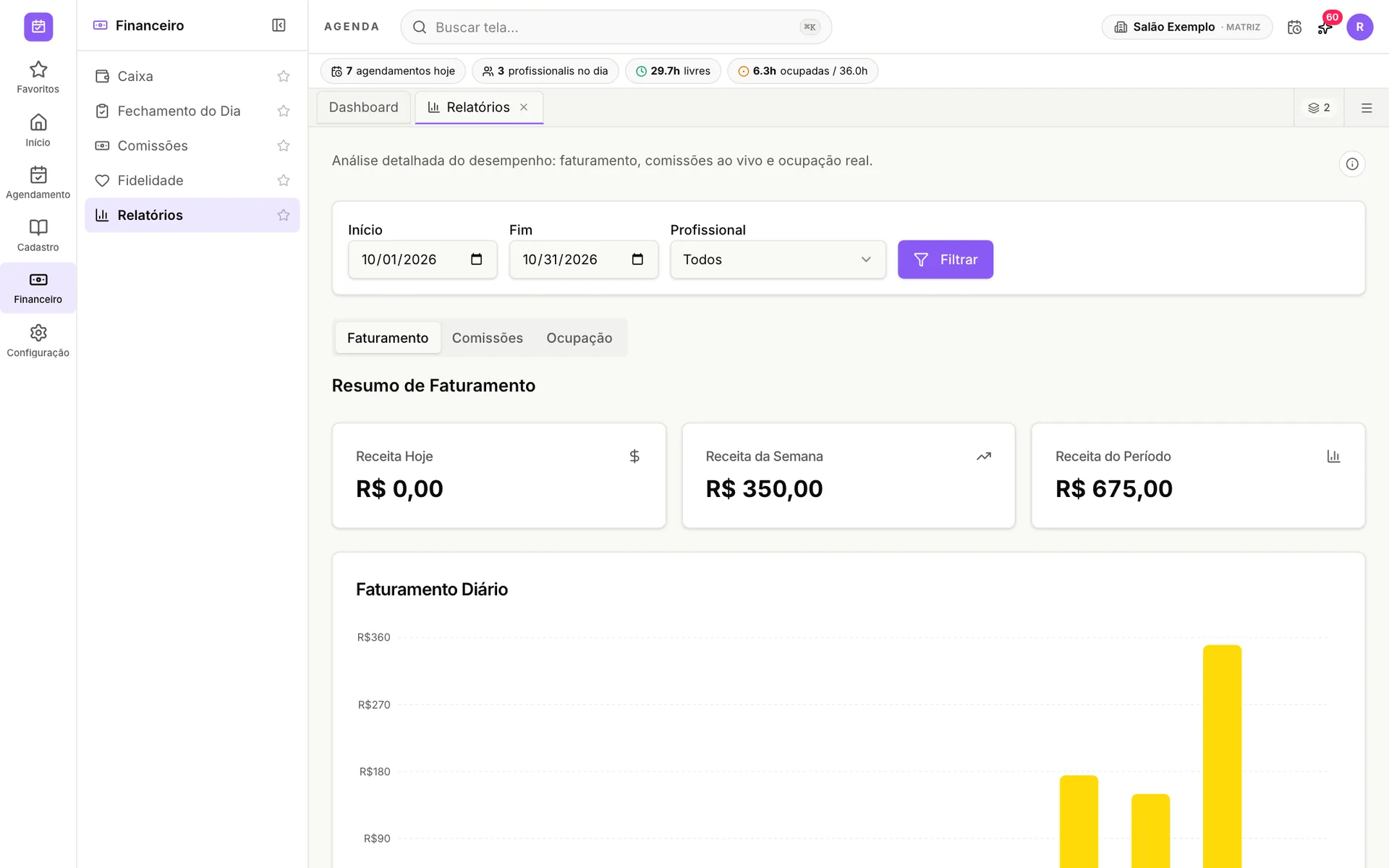Click trend icon on Receita da Semana
This screenshot has height=868, width=1389.
984,456
